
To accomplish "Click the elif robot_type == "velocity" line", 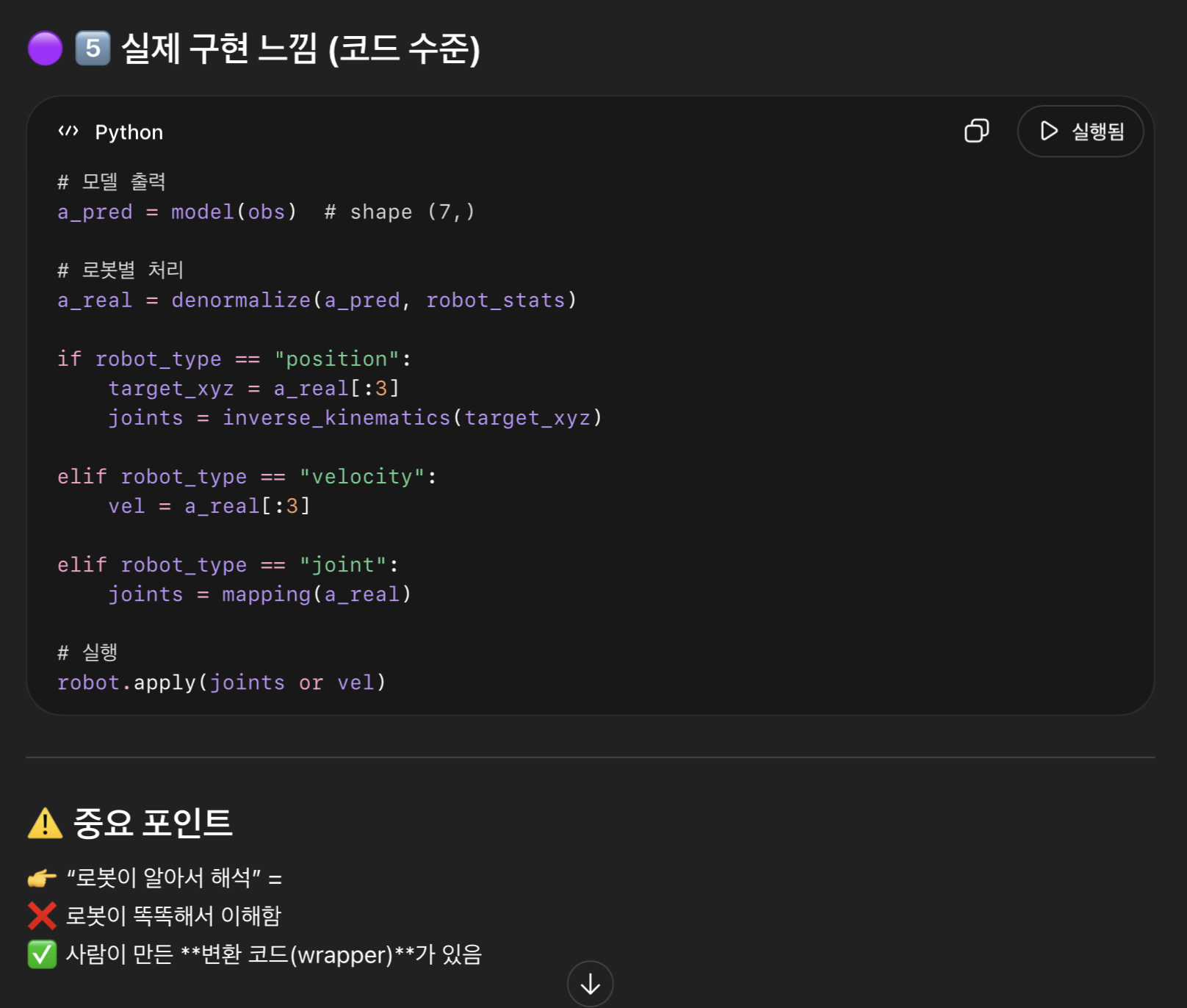I will pos(248,476).
